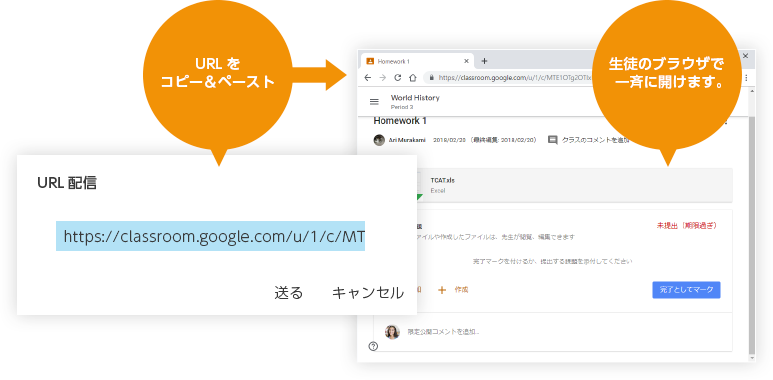Add a class comment via クラスのコメントを追加
This screenshot has width=773, height=380.
pyautogui.click(x=596, y=140)
